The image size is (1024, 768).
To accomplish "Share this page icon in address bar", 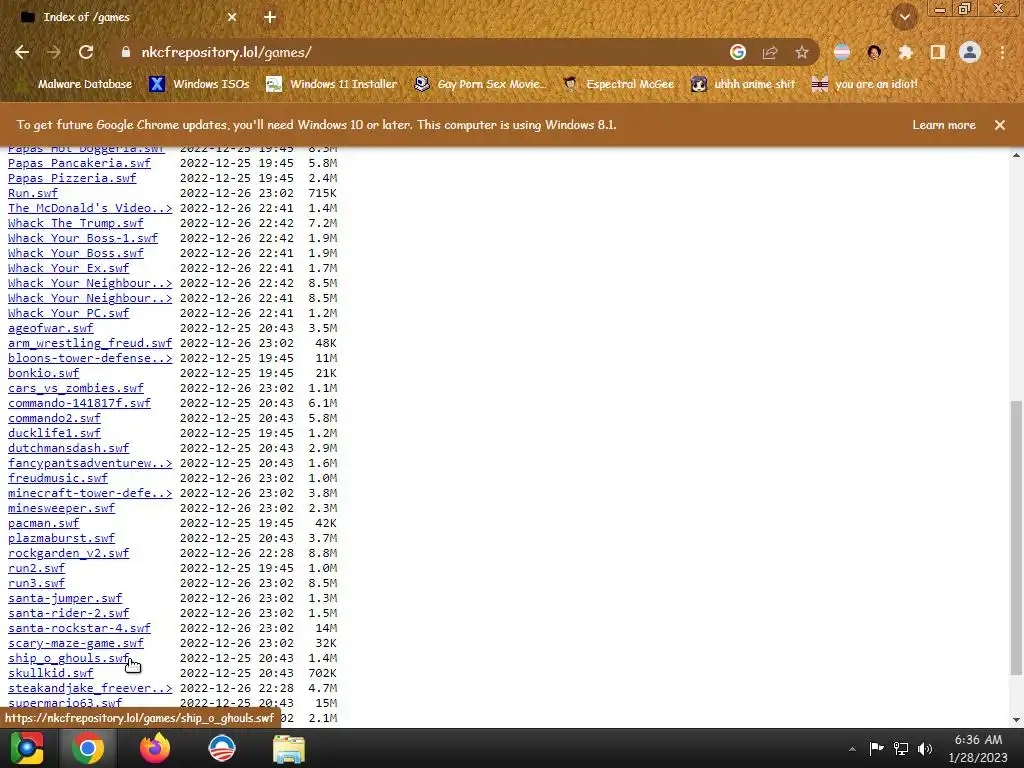I will coord(770,52).
